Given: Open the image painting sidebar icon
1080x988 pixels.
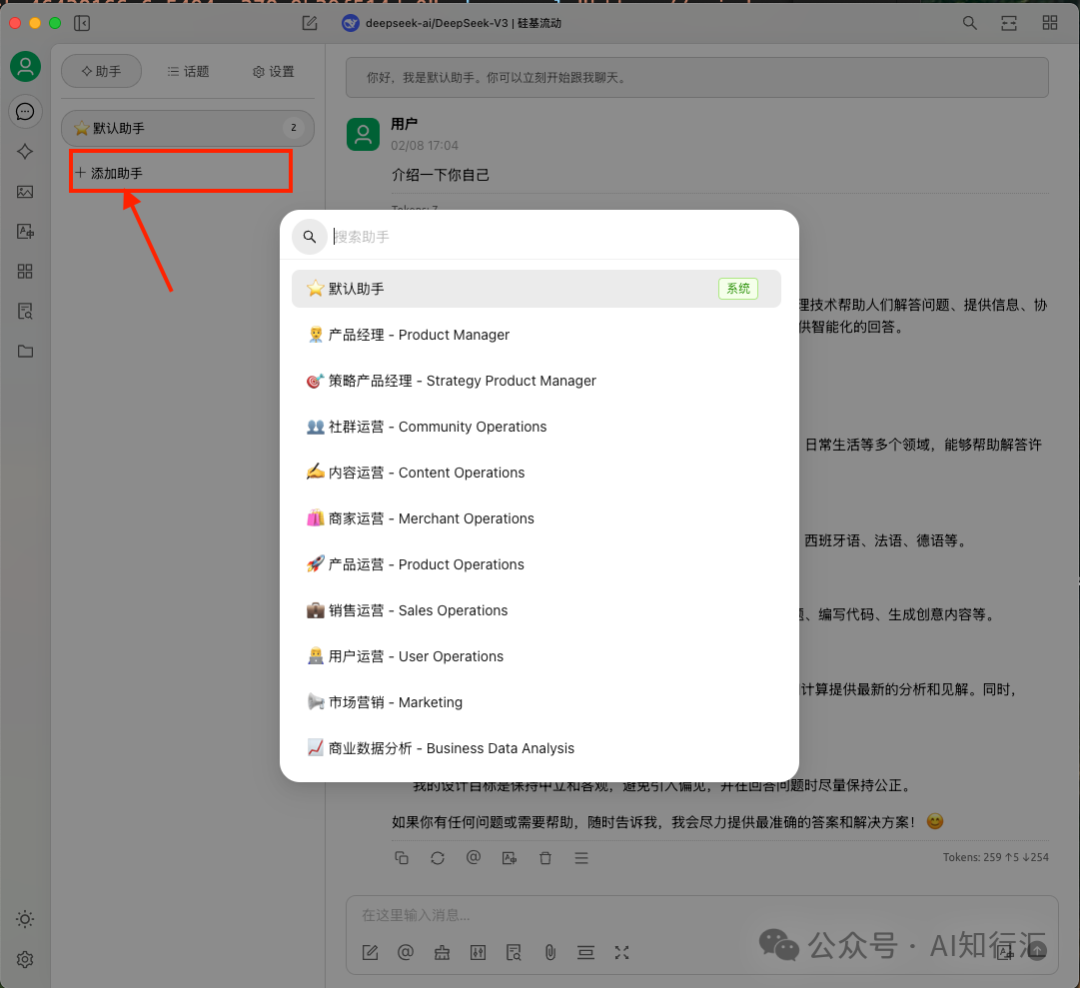Looking at the screenshot, I should (25, 192).
